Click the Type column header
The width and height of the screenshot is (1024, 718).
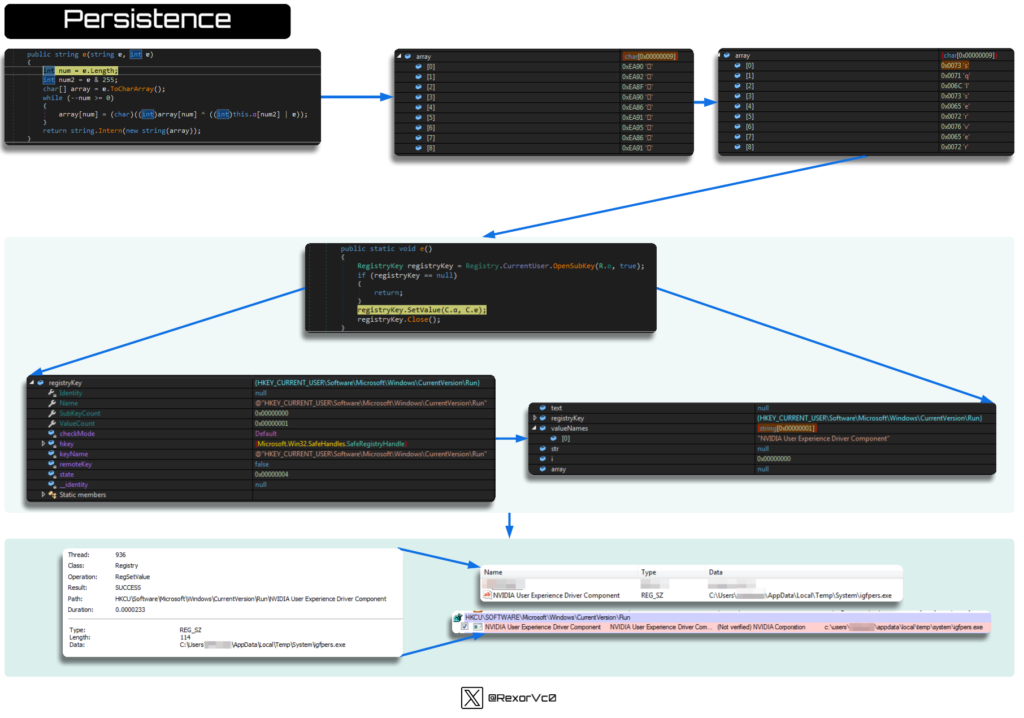point(648,573)
